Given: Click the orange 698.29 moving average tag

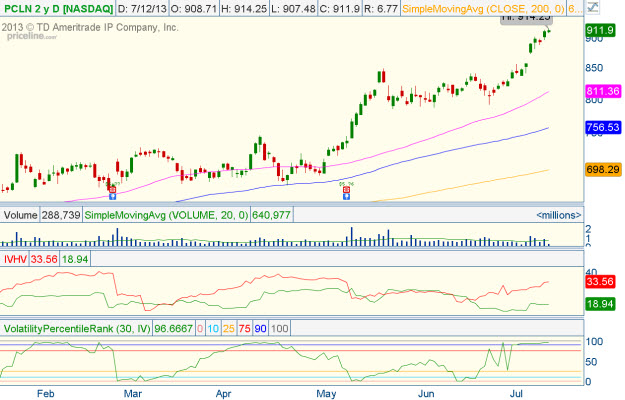Looking at the screenshot, I should pyautogui.click(x=602, y=170).
